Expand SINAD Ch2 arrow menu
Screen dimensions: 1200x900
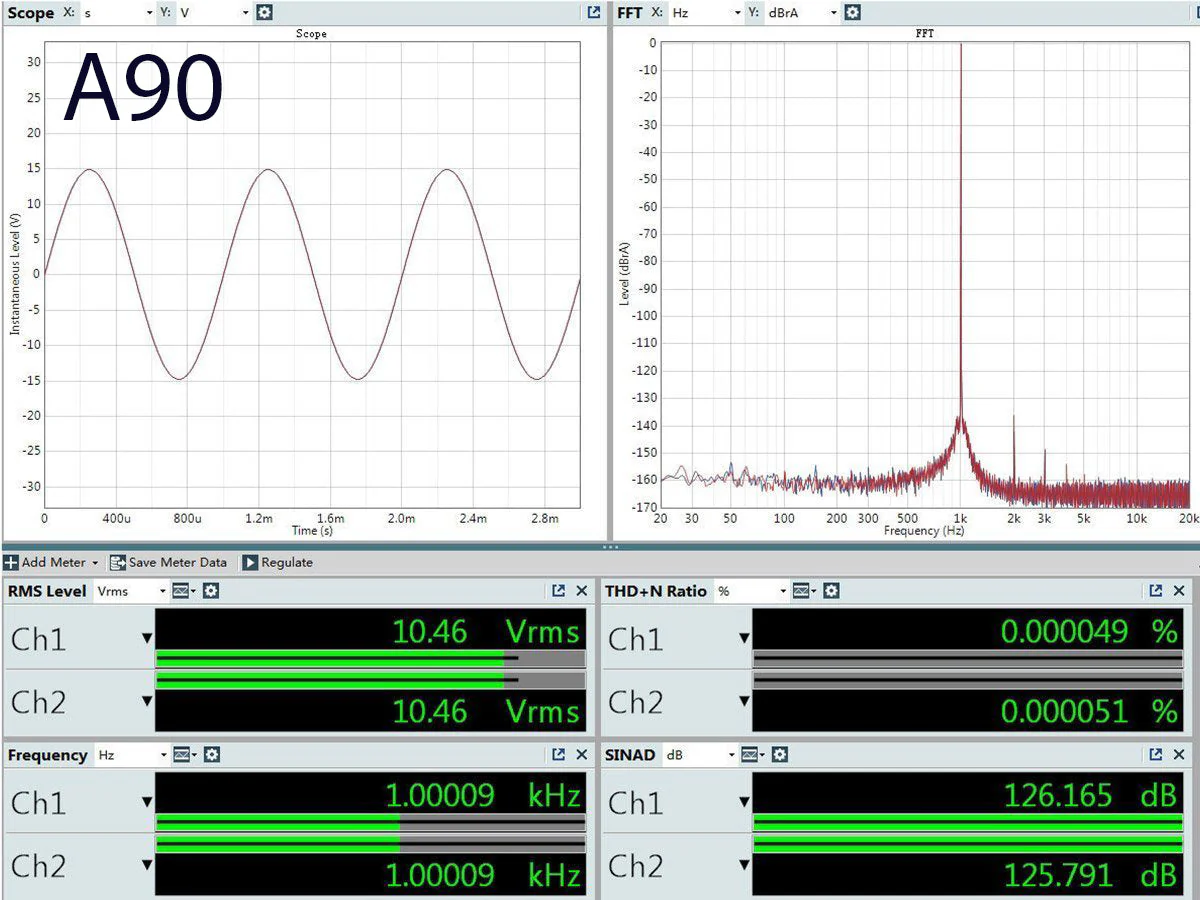coord(744,865)
